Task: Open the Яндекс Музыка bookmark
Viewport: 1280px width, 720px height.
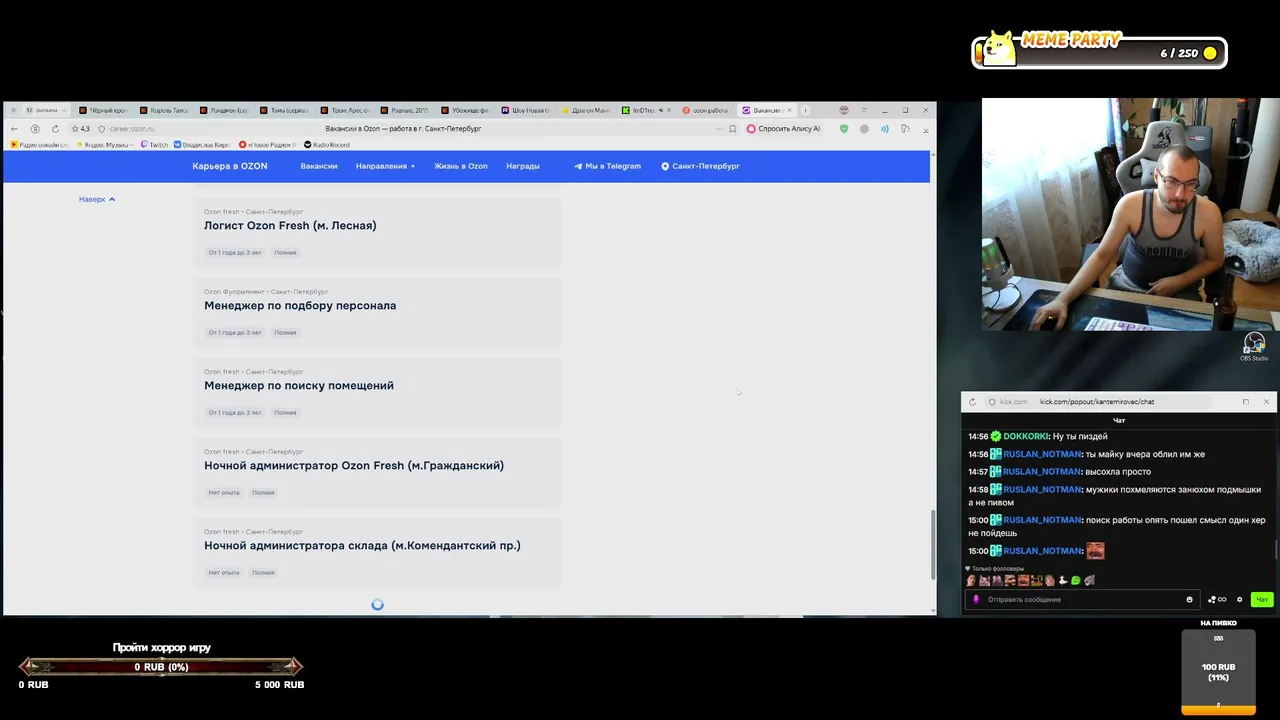Action: (x=103, y=145)
